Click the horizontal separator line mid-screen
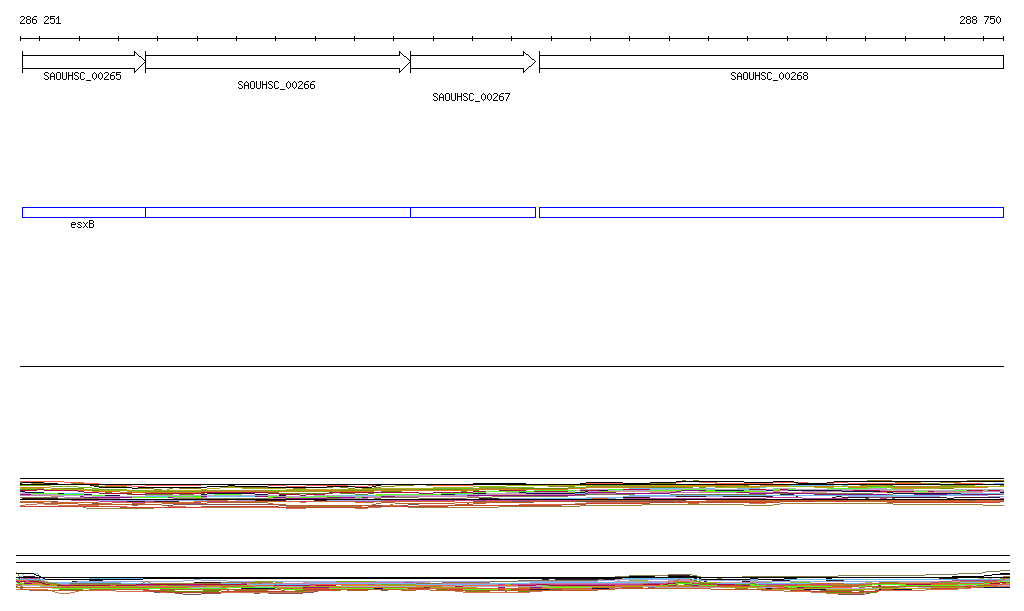1024x611 pixels. 512,366
